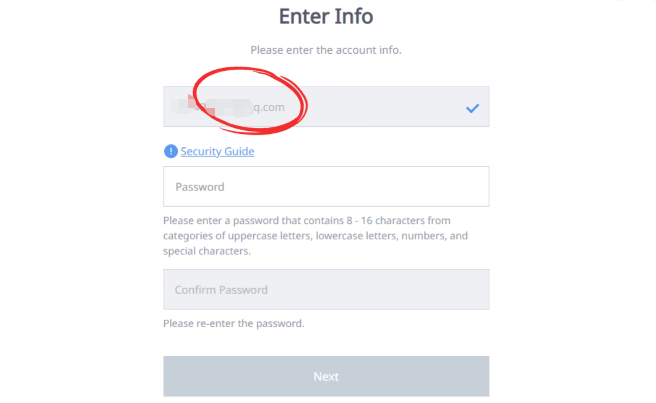
Task: Open the Security Guide link
Action: (x=217, y=151)
